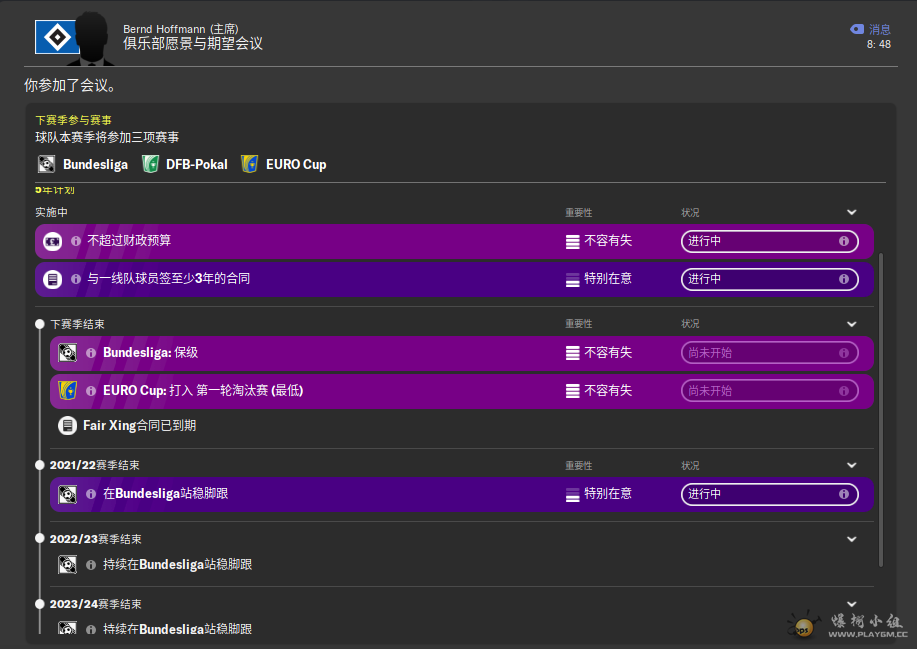
Task: Open 进行中 status for 在Bundesliga站稳脚跟
Action: pos(769,494)
